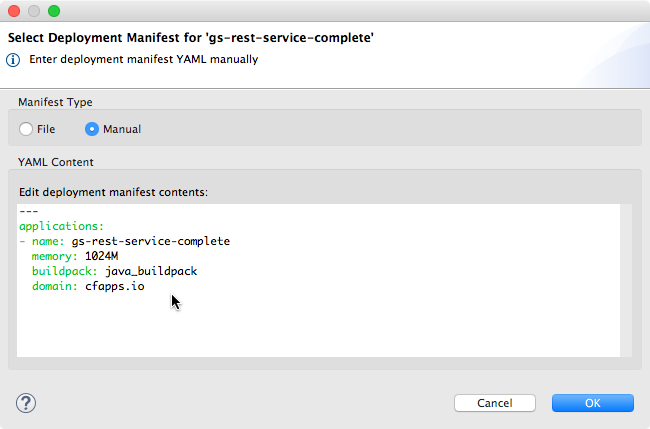Click the '---' document start line

[29, 211]
